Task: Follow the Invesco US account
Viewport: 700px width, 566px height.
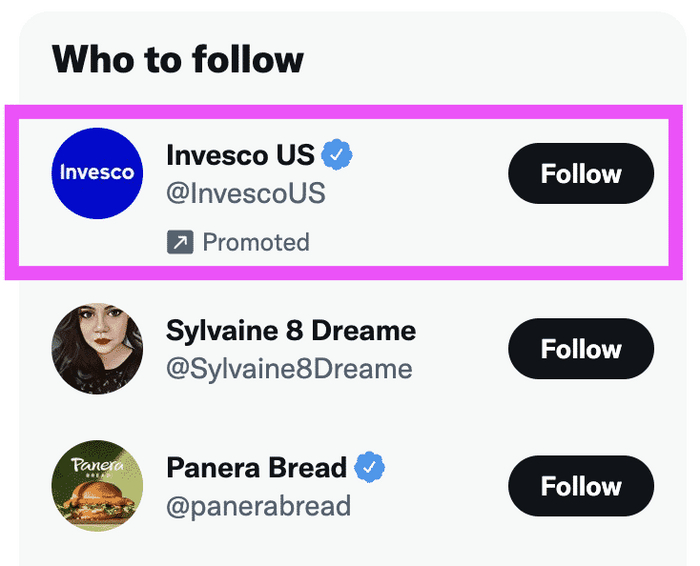Action: click(581, 174)
